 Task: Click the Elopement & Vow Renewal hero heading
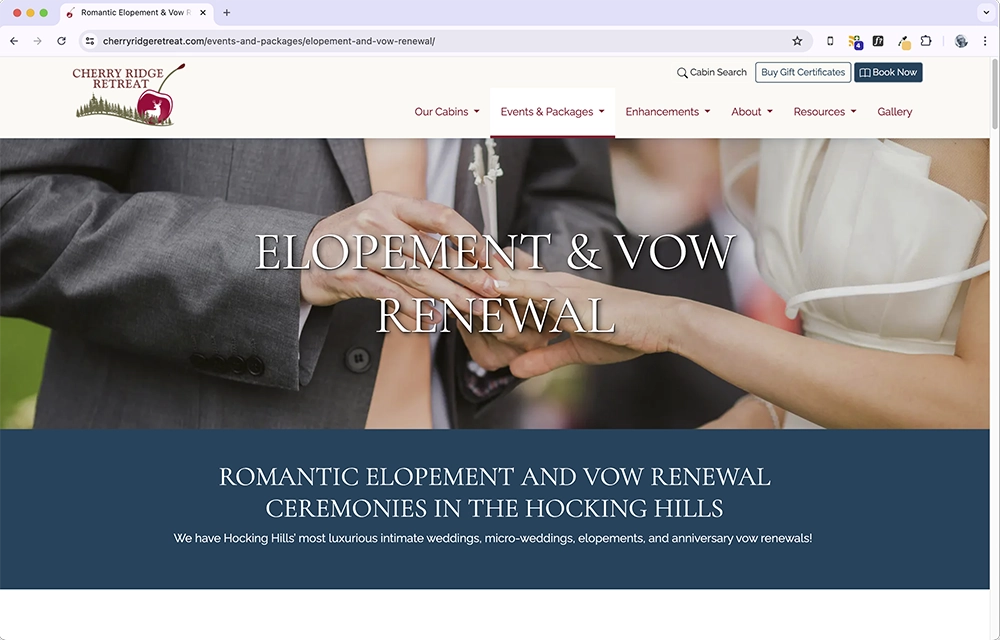[x=495, y=283]
